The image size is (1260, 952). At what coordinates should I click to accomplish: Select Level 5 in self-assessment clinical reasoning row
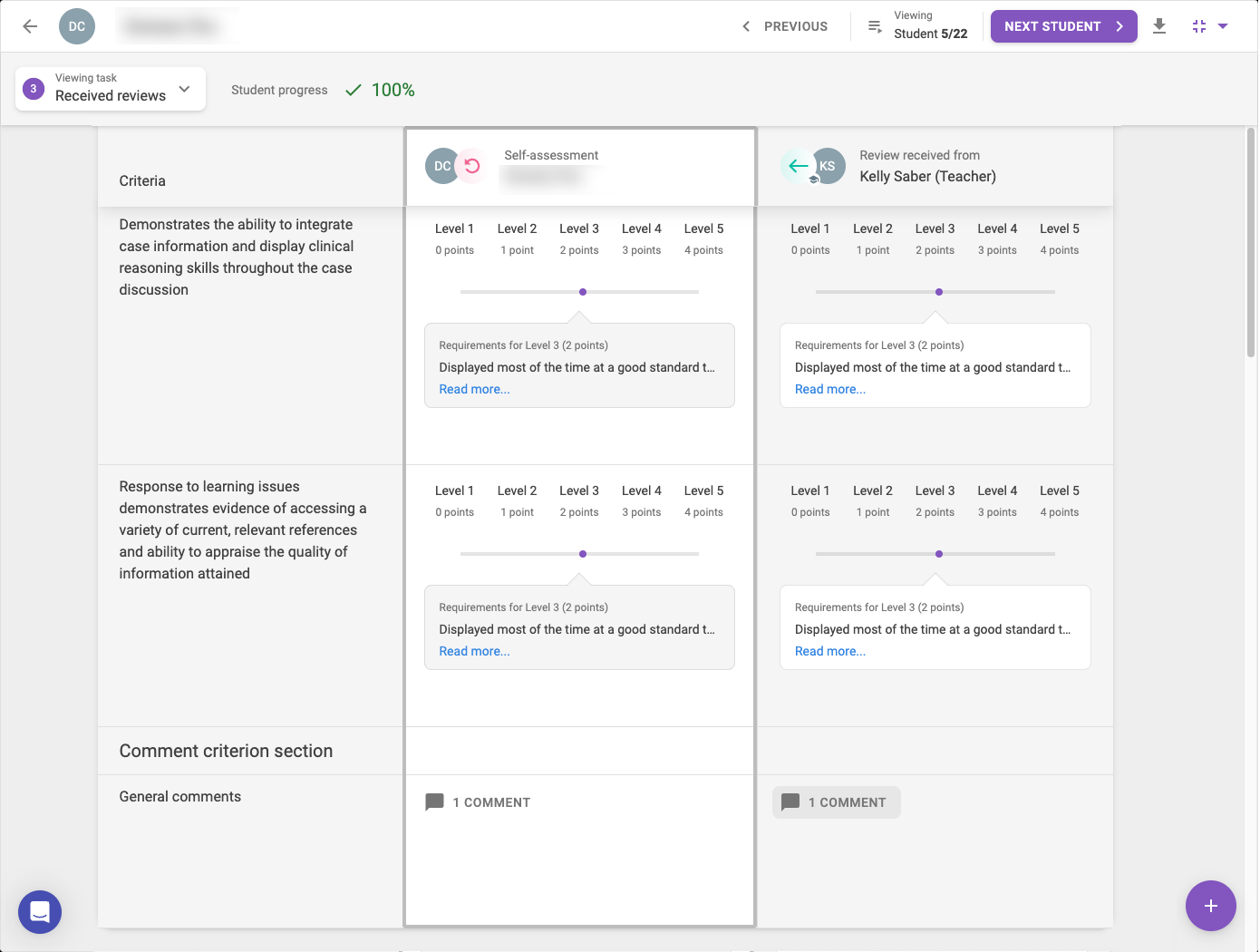click(703, 238)
